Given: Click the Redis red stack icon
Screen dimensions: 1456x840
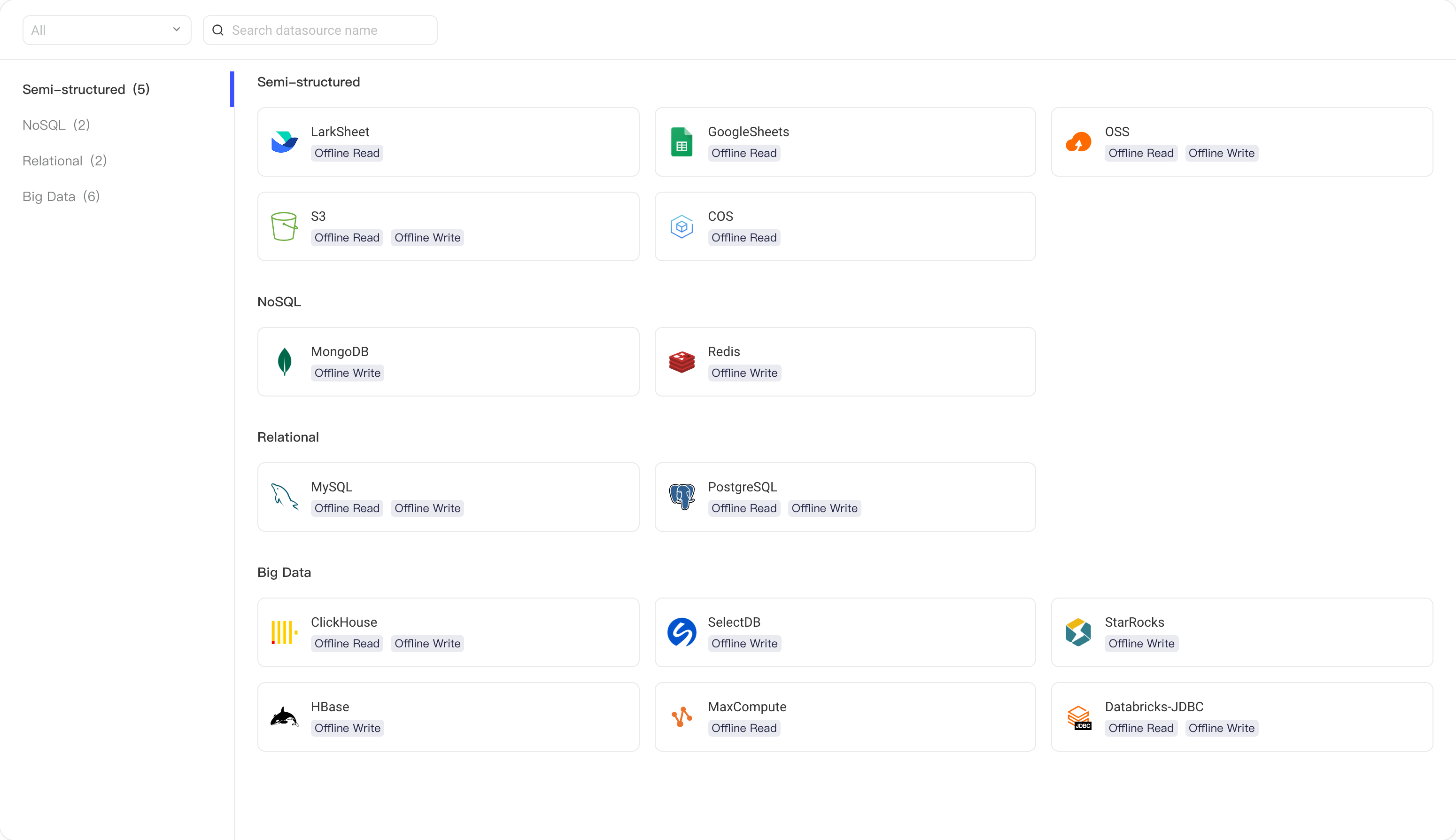Looking at the screenshot, I should [x=682, y=362].
